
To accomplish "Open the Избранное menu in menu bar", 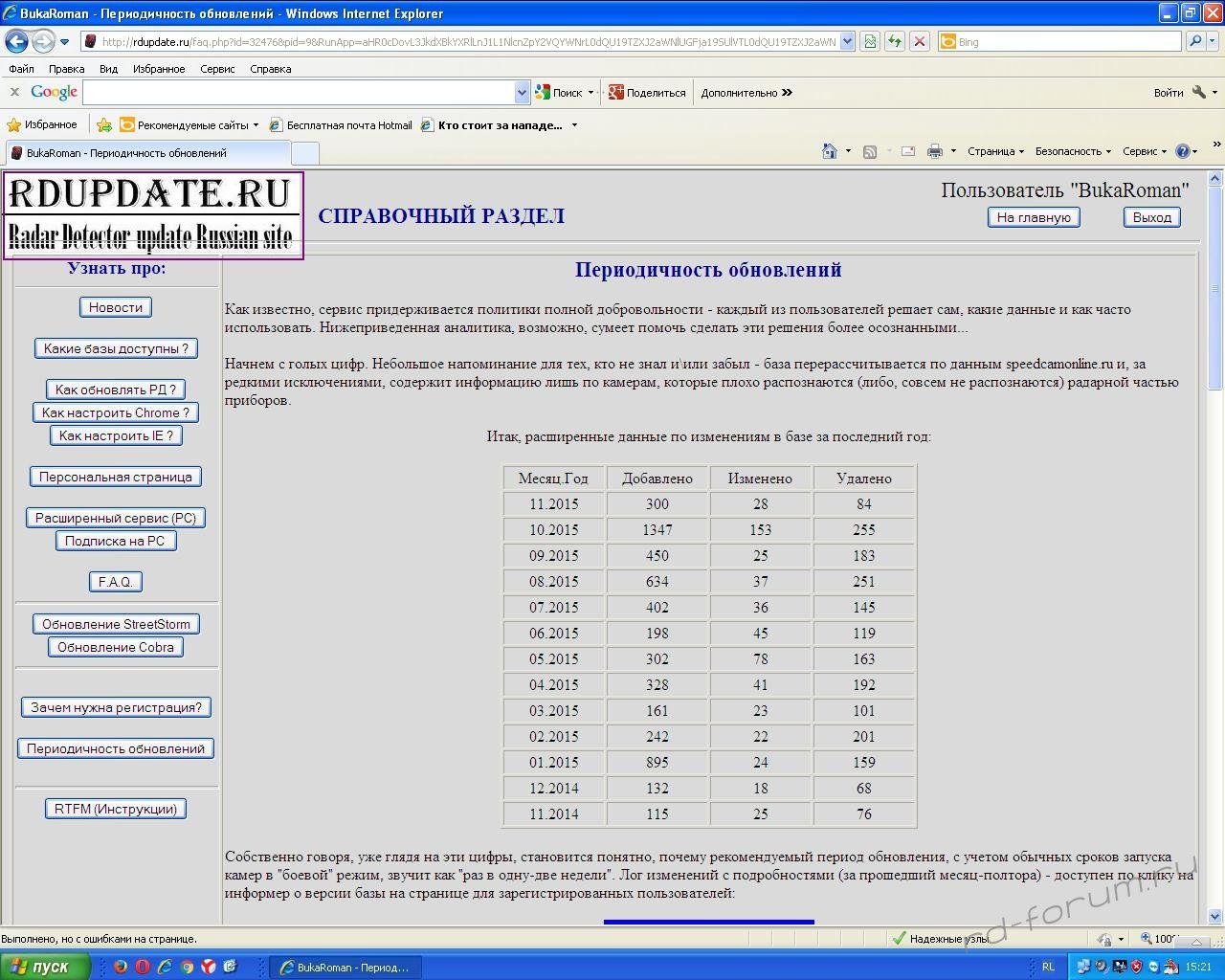I will 159,69.
